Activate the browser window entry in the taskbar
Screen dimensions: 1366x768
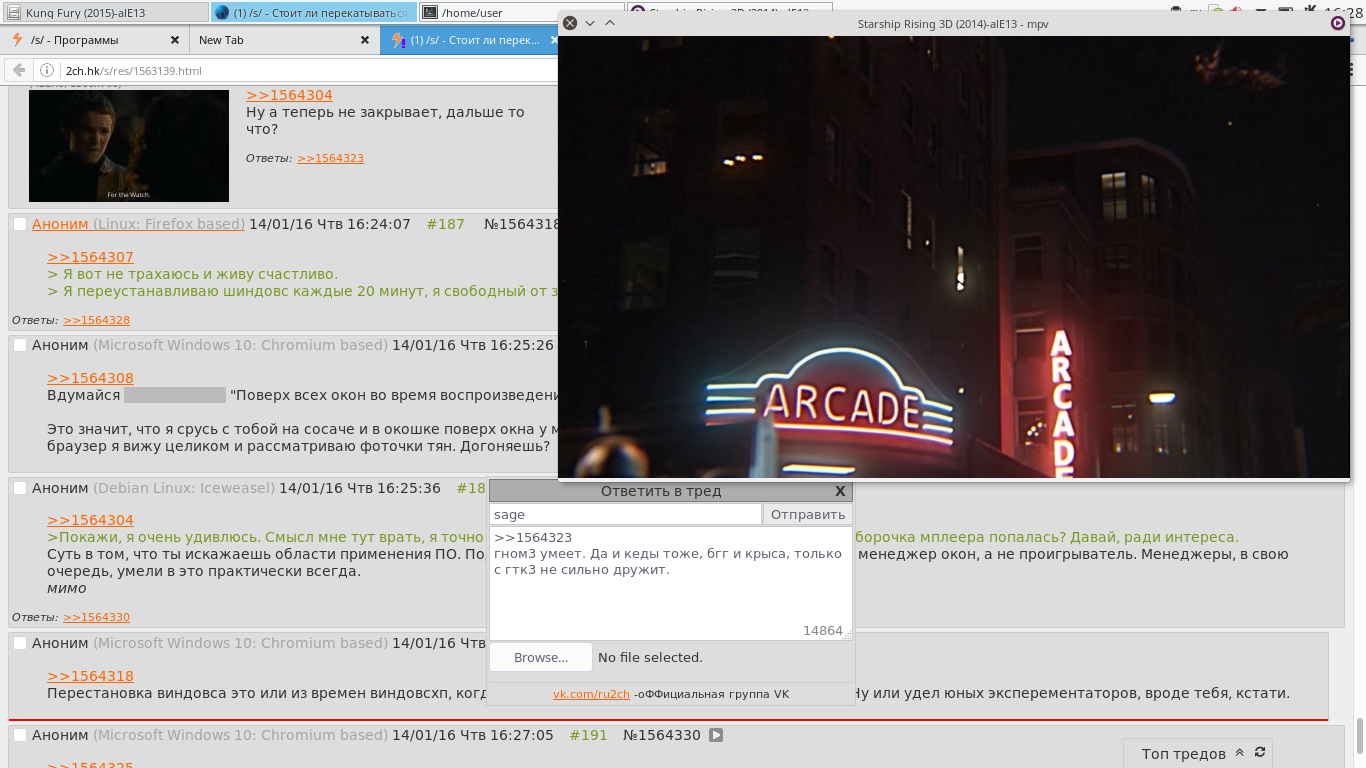(x=313, y=13)
